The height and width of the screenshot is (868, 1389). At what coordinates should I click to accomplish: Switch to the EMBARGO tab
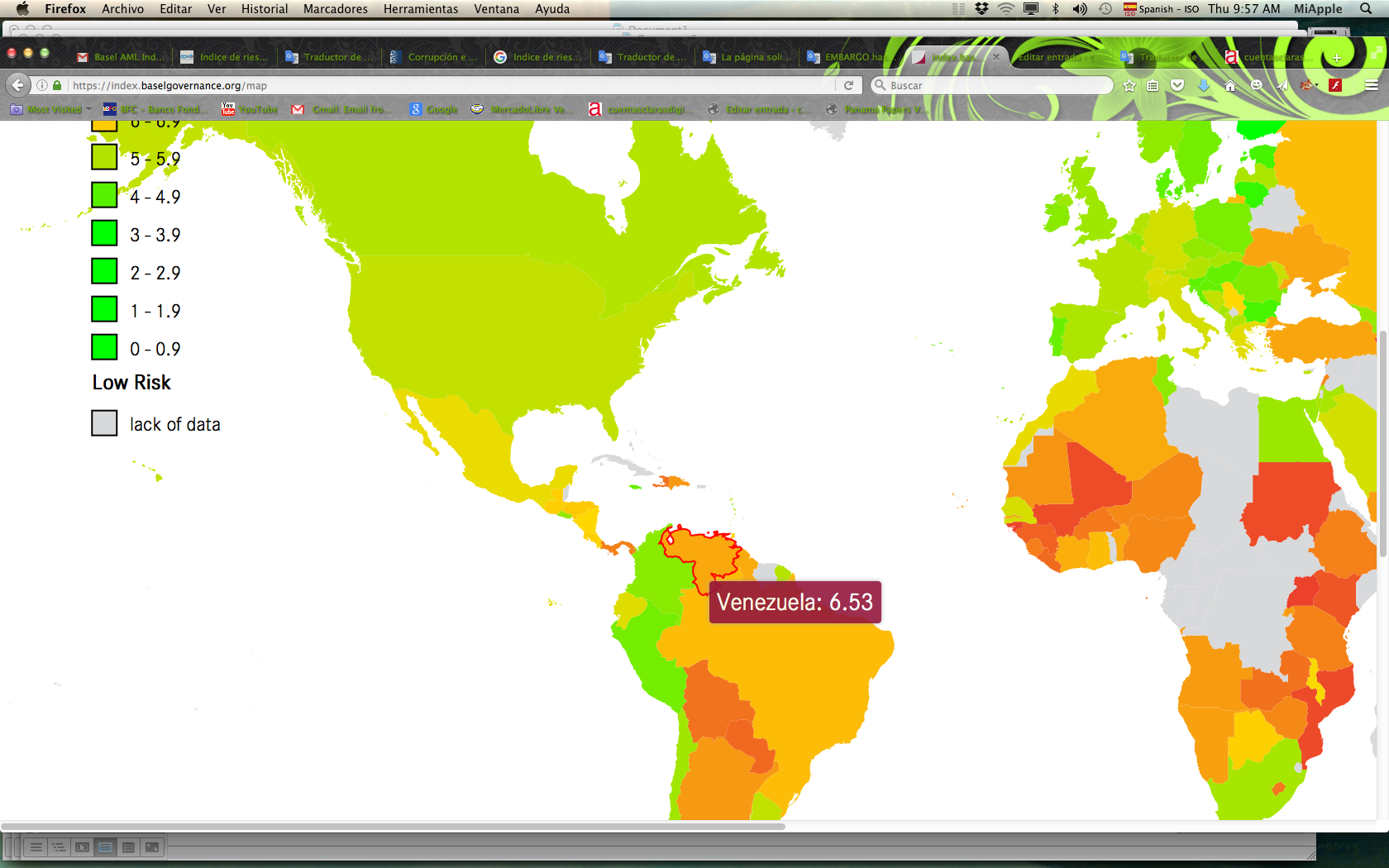[x=852, y=57]
